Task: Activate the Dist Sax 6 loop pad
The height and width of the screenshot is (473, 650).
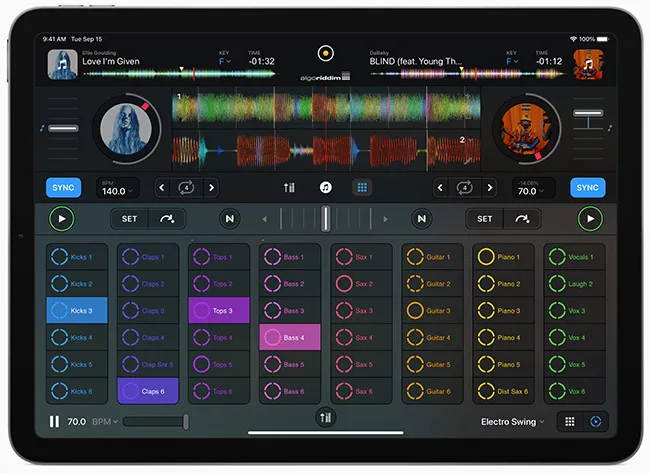Action: (x=503, y=391)
